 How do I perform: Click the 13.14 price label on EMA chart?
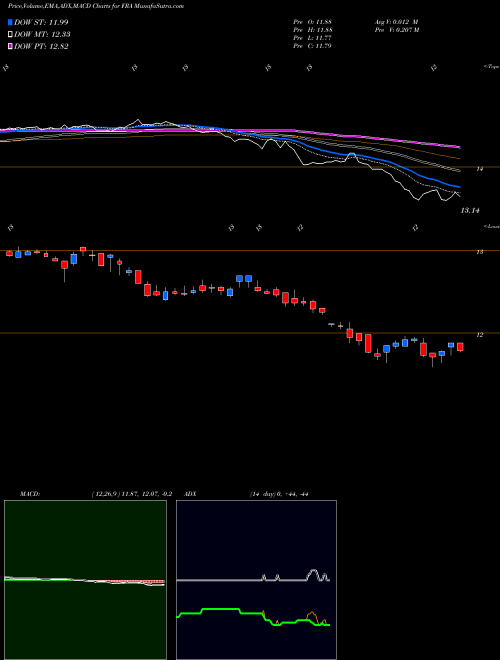[x=470, y=210]
